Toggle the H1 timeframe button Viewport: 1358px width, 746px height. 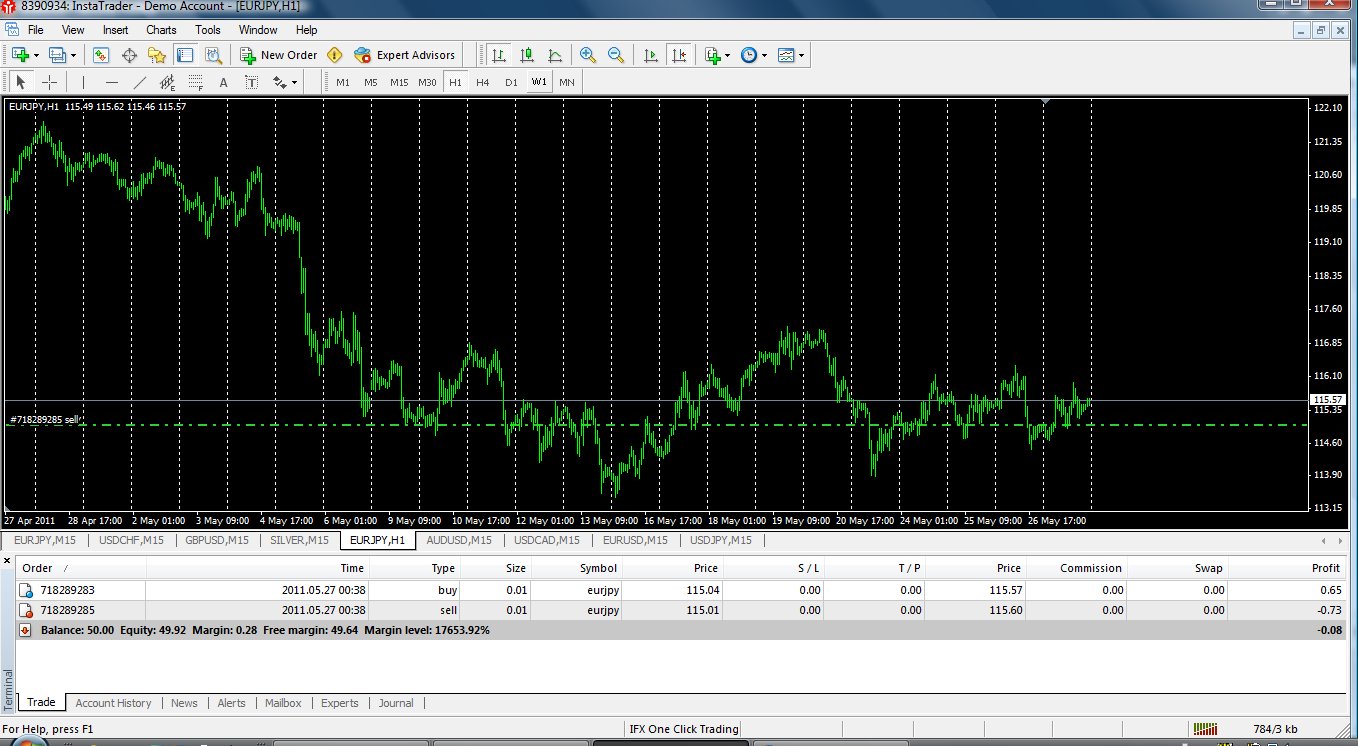point(455,82)
